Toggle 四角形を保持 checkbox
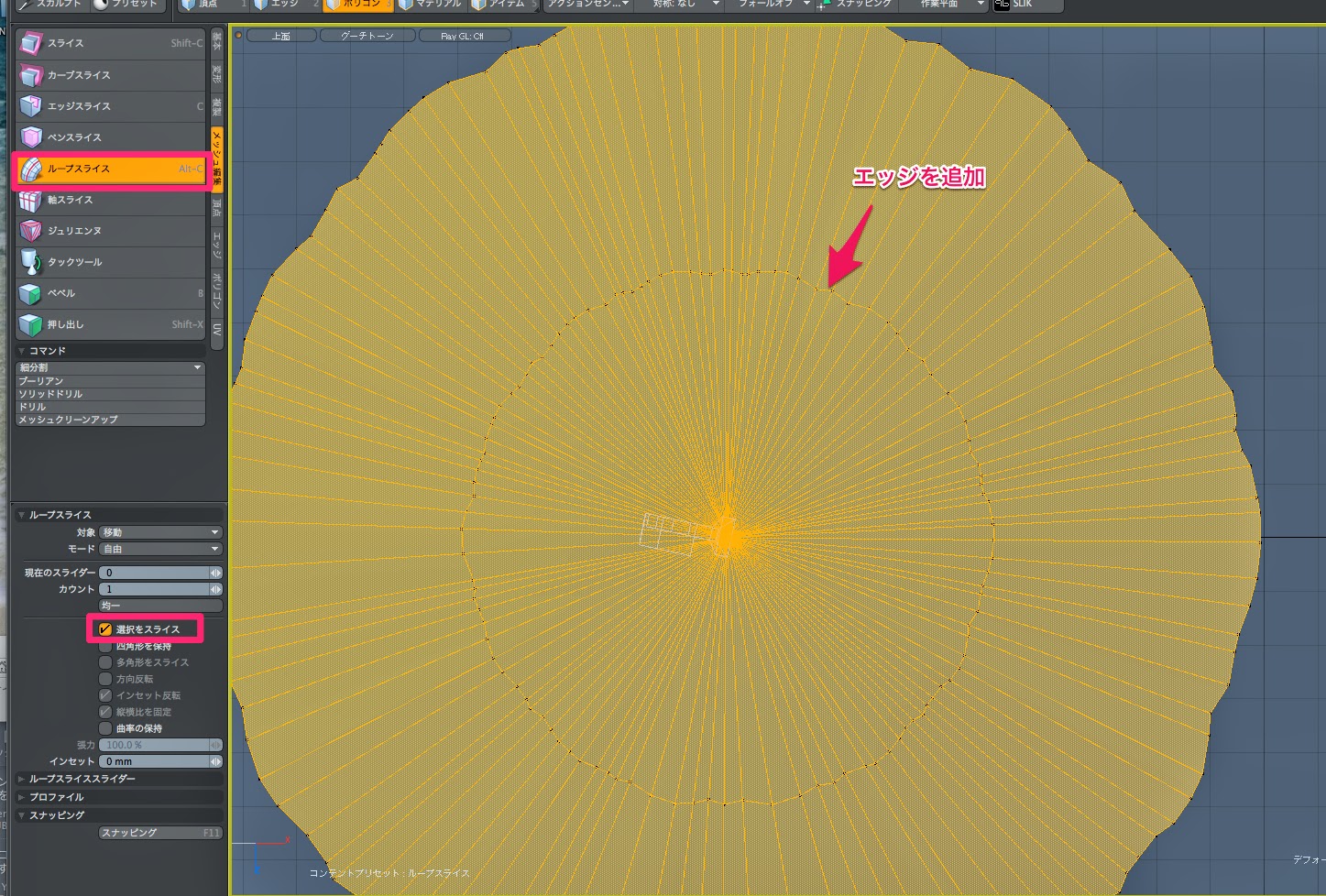 [105, 646]
